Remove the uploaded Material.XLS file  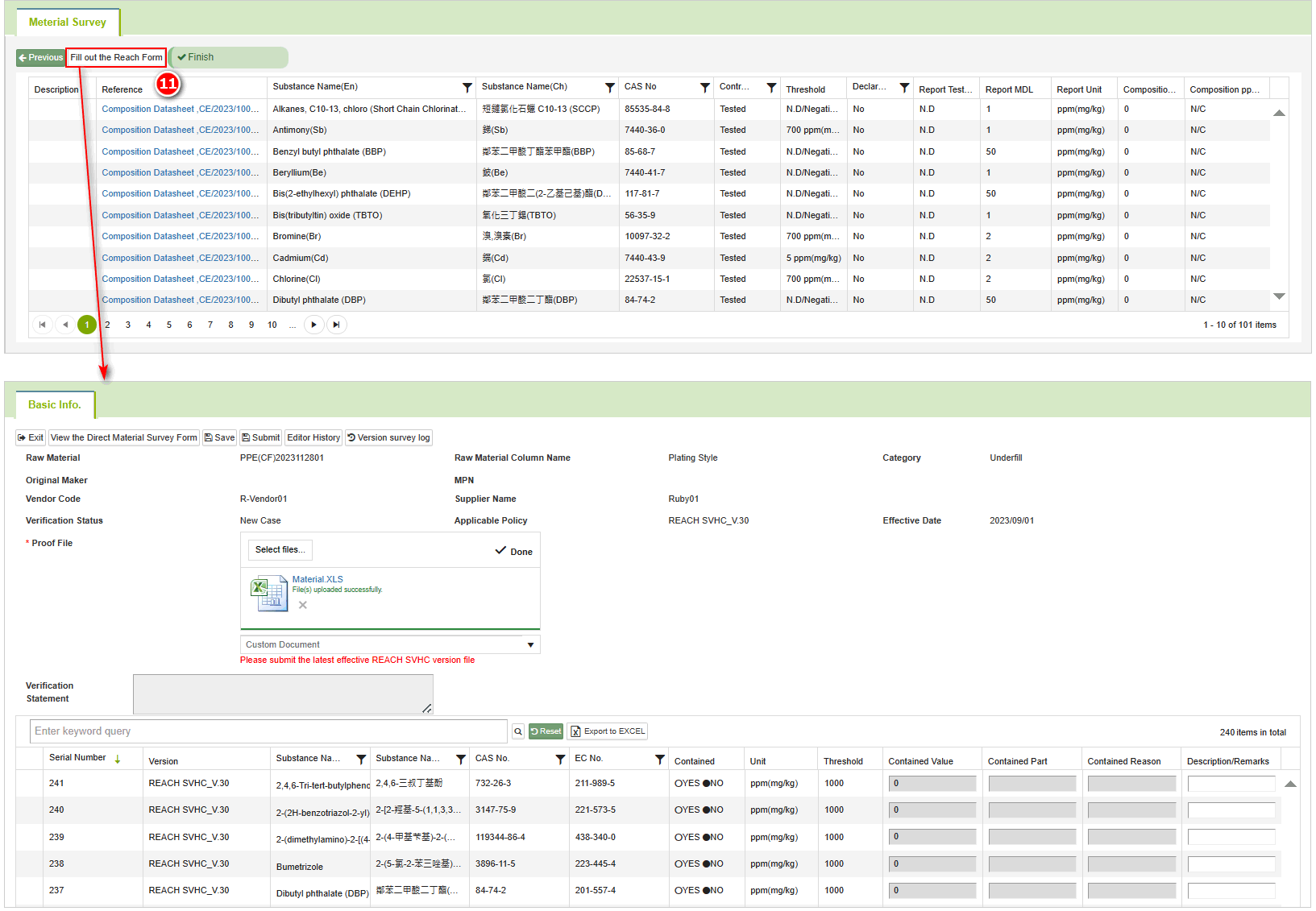click(303, 605)
